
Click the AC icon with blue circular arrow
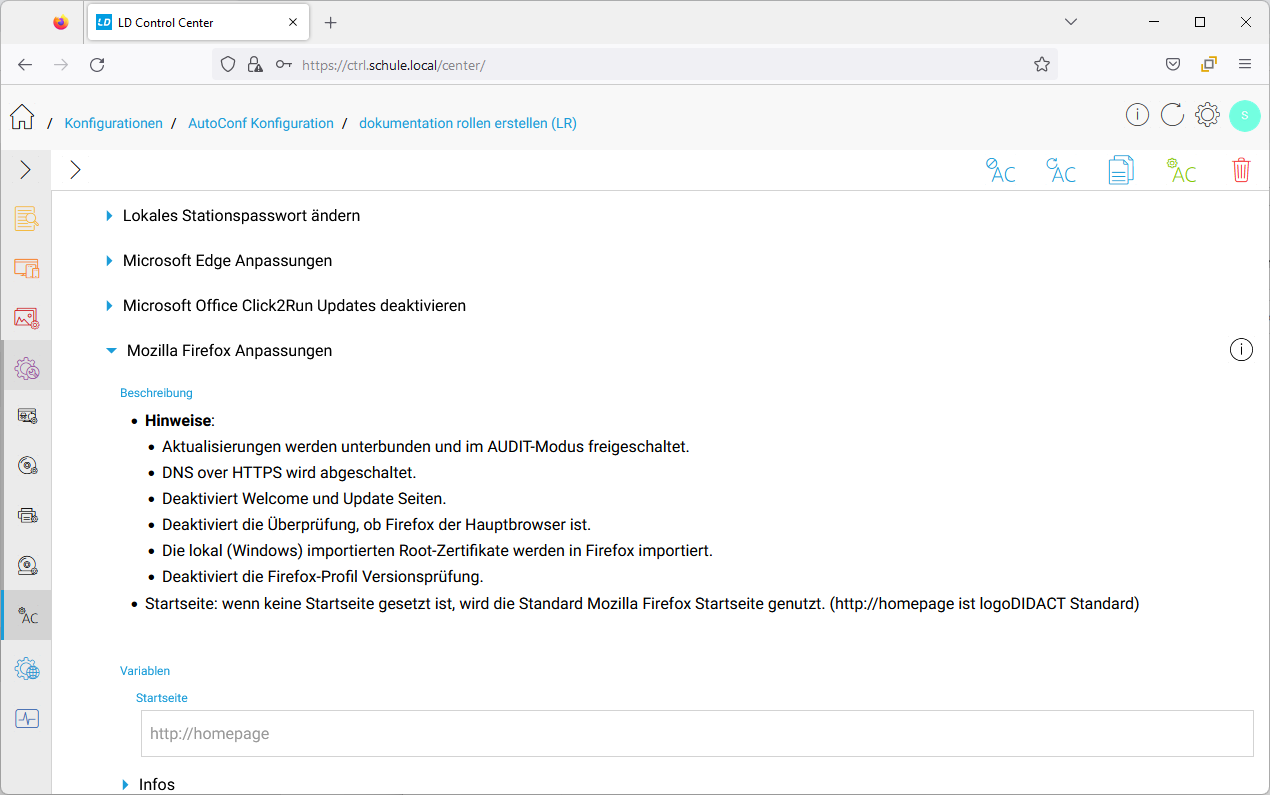coord(1060,170)
